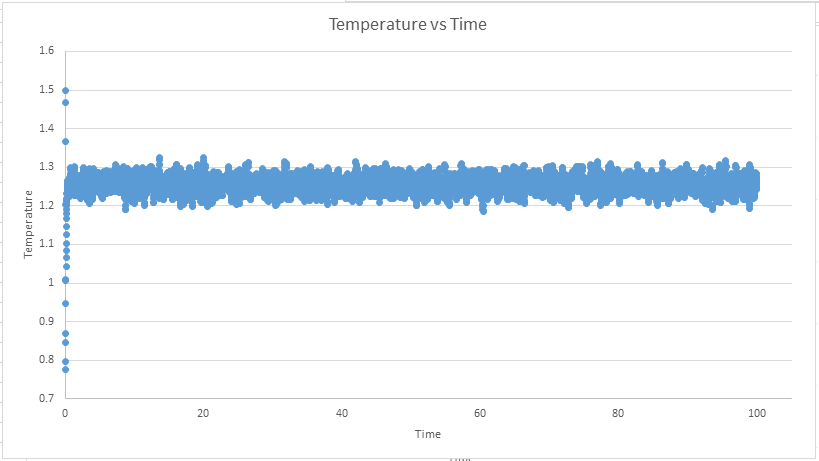Click the 100 label on horizontal axis
819x461 pixels.
pyautogui.click(x=756, y=413)
